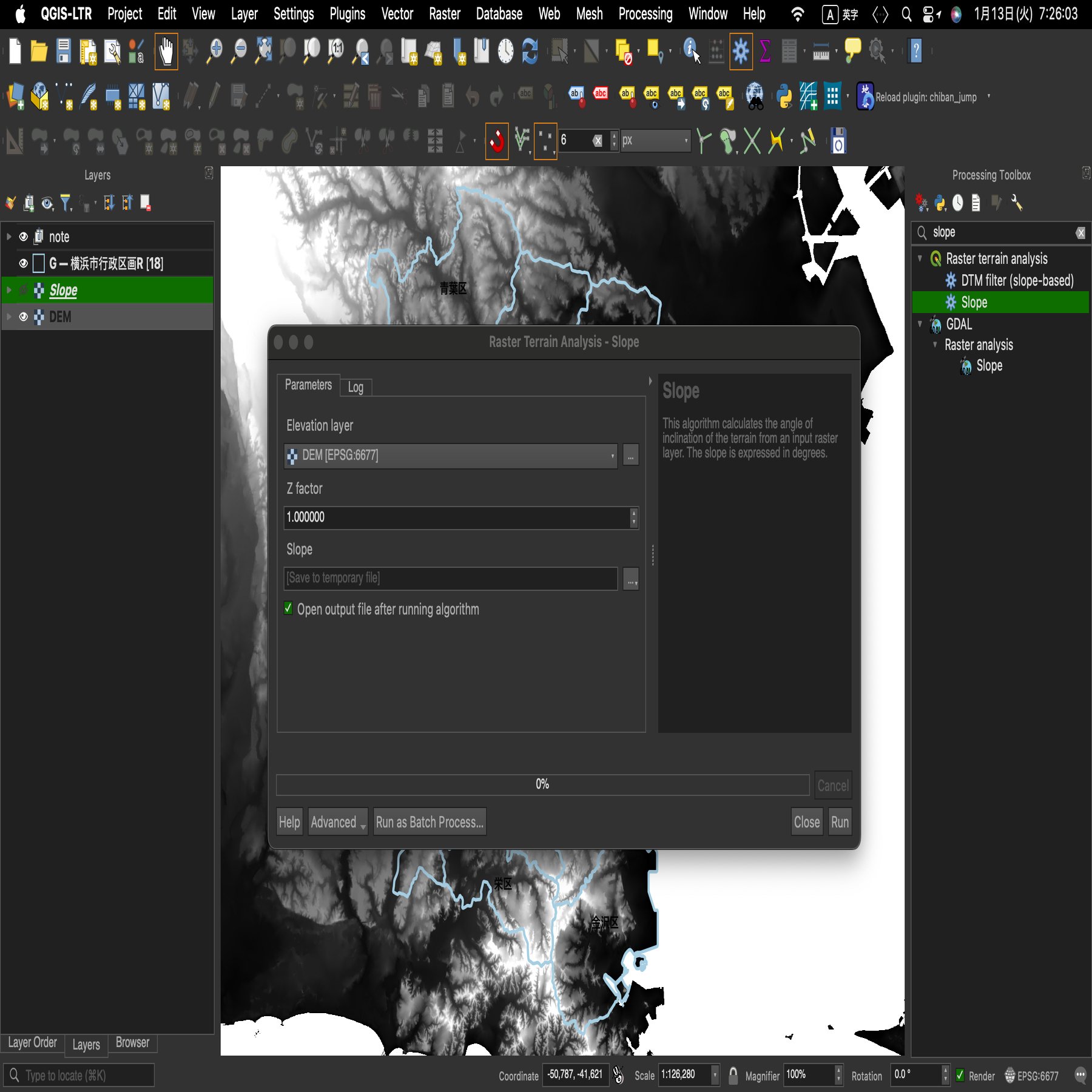The height and width of the screenshot is (1092, 1092).
Task: Toggle visibility of the DEM layer
Action: pos(23,317)
